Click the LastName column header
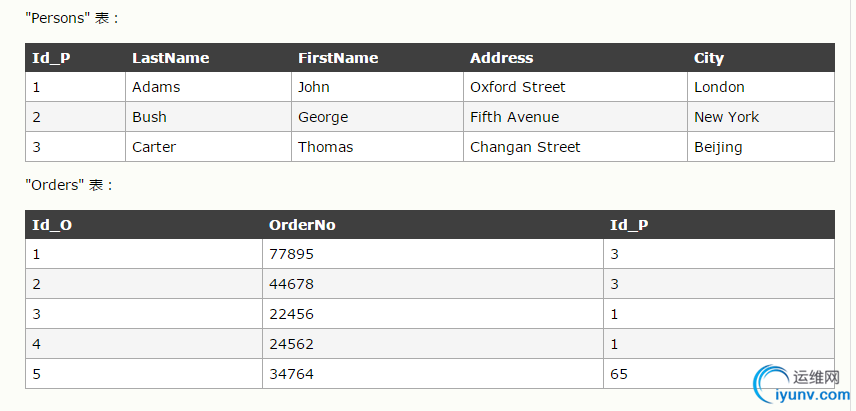Image resolution: width=856 pixels, height=411 pixels. 170,58
